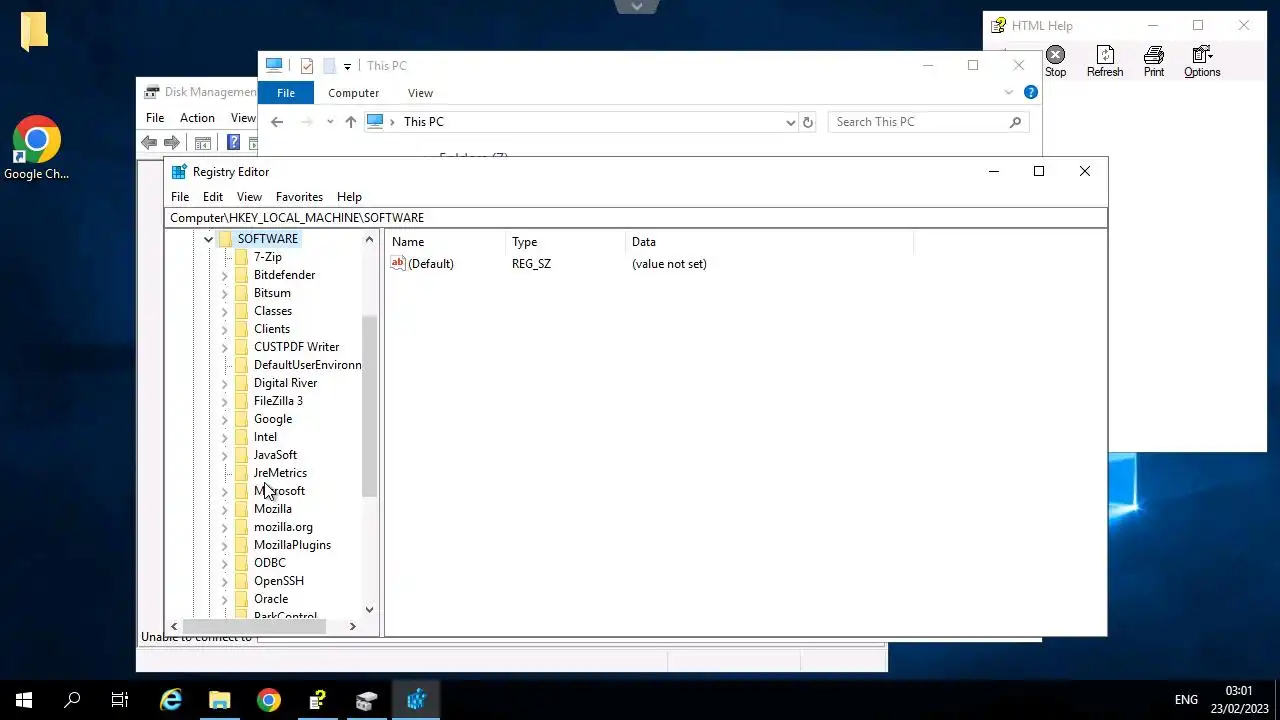
Task: Open the Computer tab in This PC
Action: click(353, 93)
